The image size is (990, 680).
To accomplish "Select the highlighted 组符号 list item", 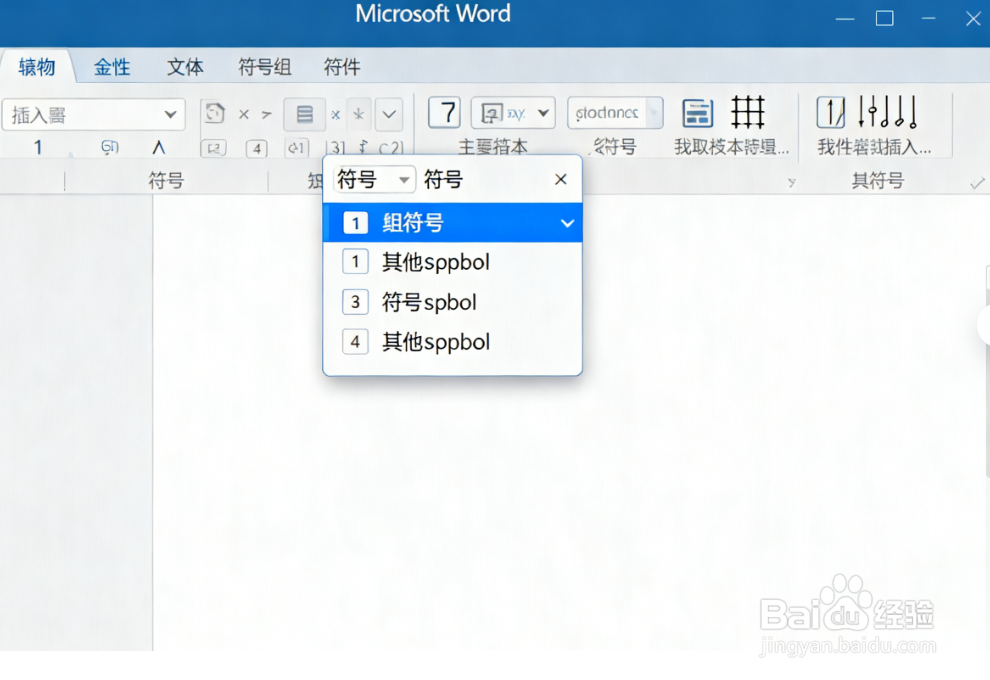I will click(x=452, y=223).
